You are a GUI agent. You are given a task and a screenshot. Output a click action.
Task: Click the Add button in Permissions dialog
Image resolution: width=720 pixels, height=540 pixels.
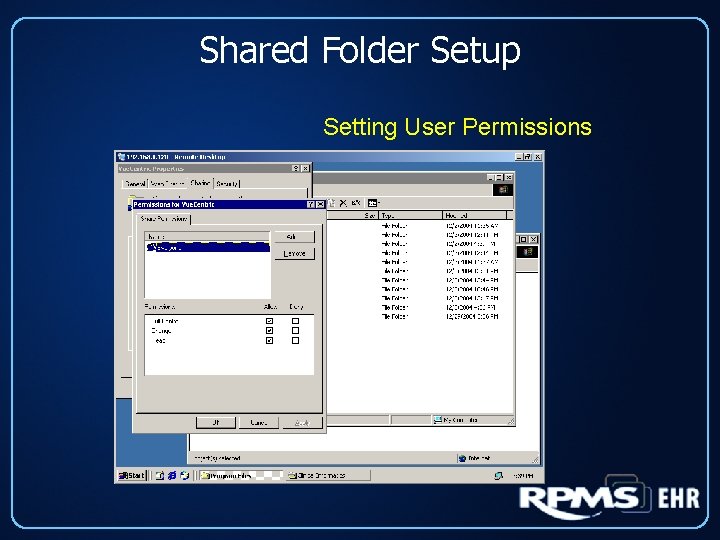point(294,237)
